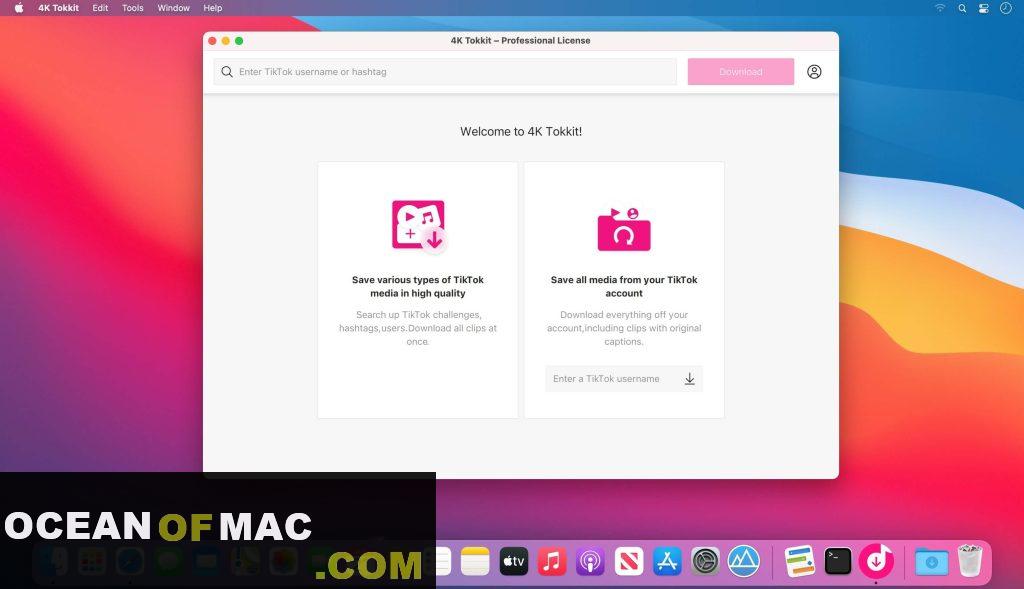Open the blue mountain app in Dock
1024x589 pixels.
tap(744, 561)
